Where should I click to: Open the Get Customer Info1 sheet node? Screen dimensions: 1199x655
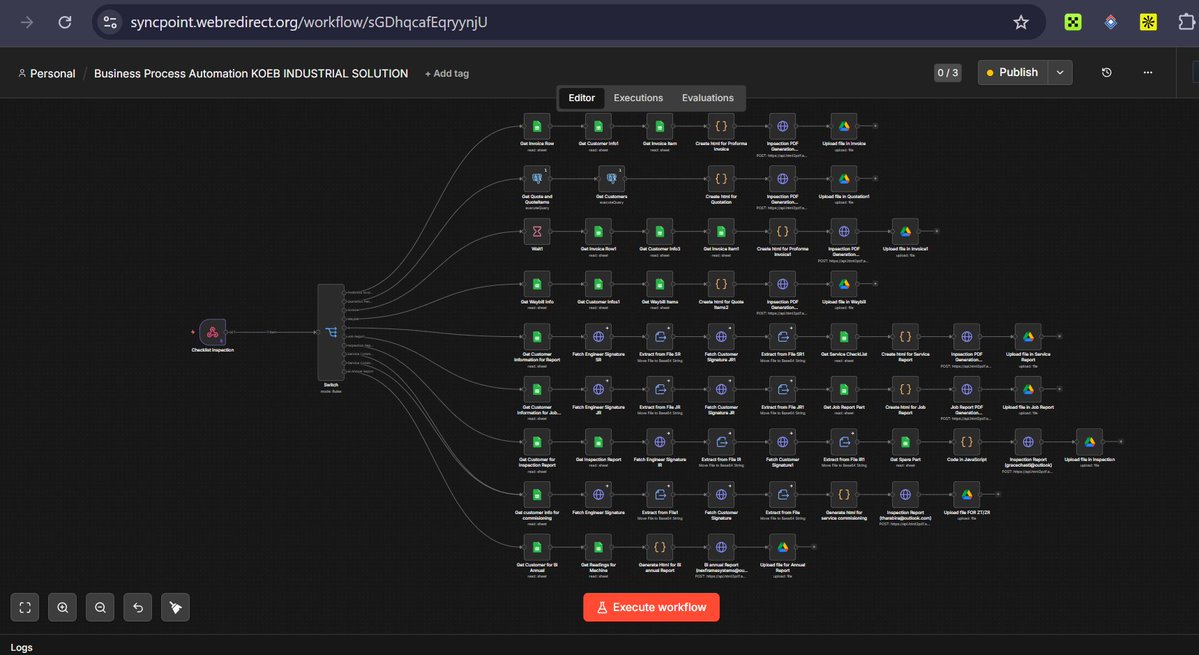[598, 126]
